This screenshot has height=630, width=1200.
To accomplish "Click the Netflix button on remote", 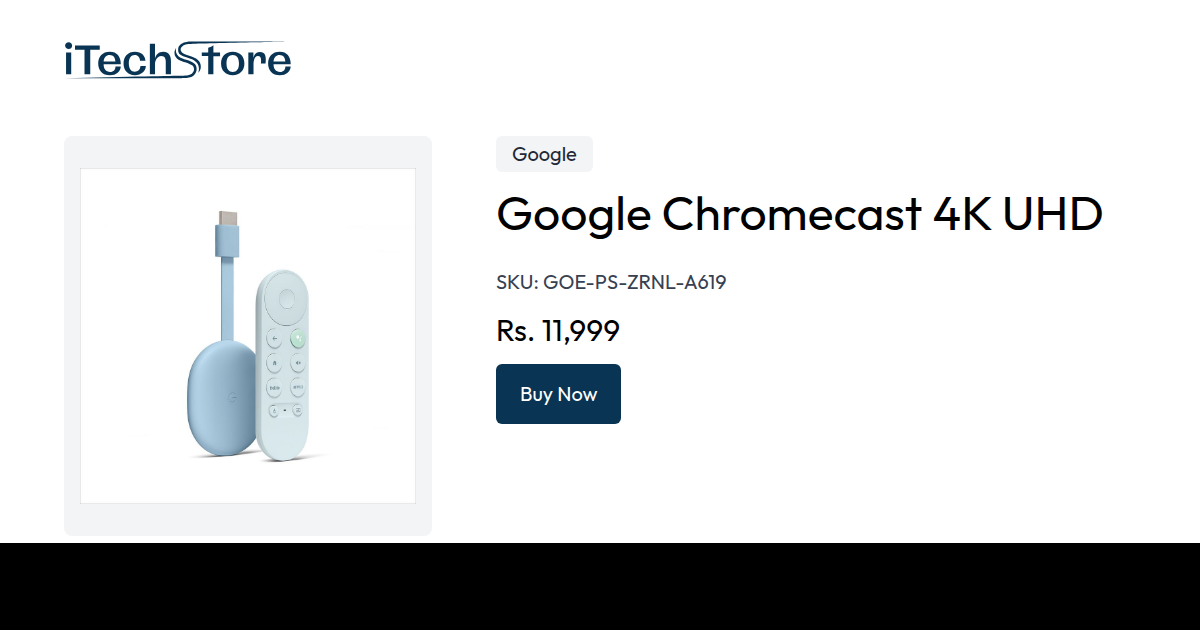I will tap(298, 388).
